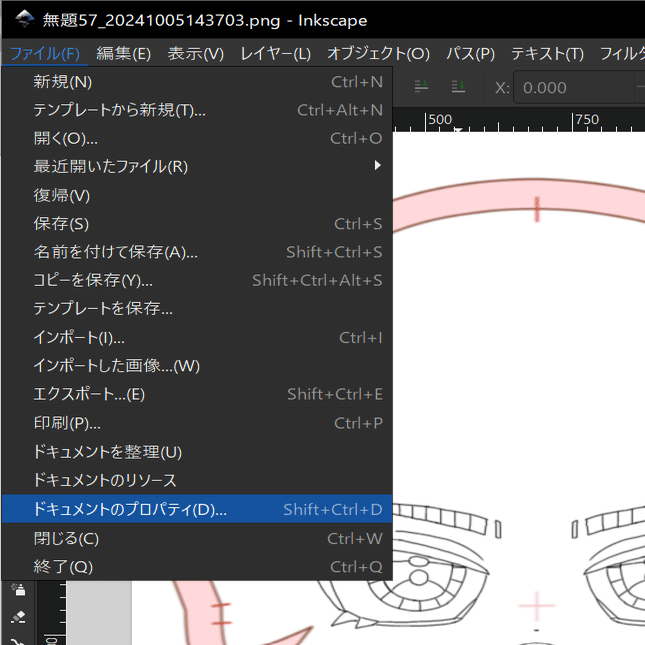
Task: Choose エクスポート...(E) entry
Action: [x=197, y=394]
